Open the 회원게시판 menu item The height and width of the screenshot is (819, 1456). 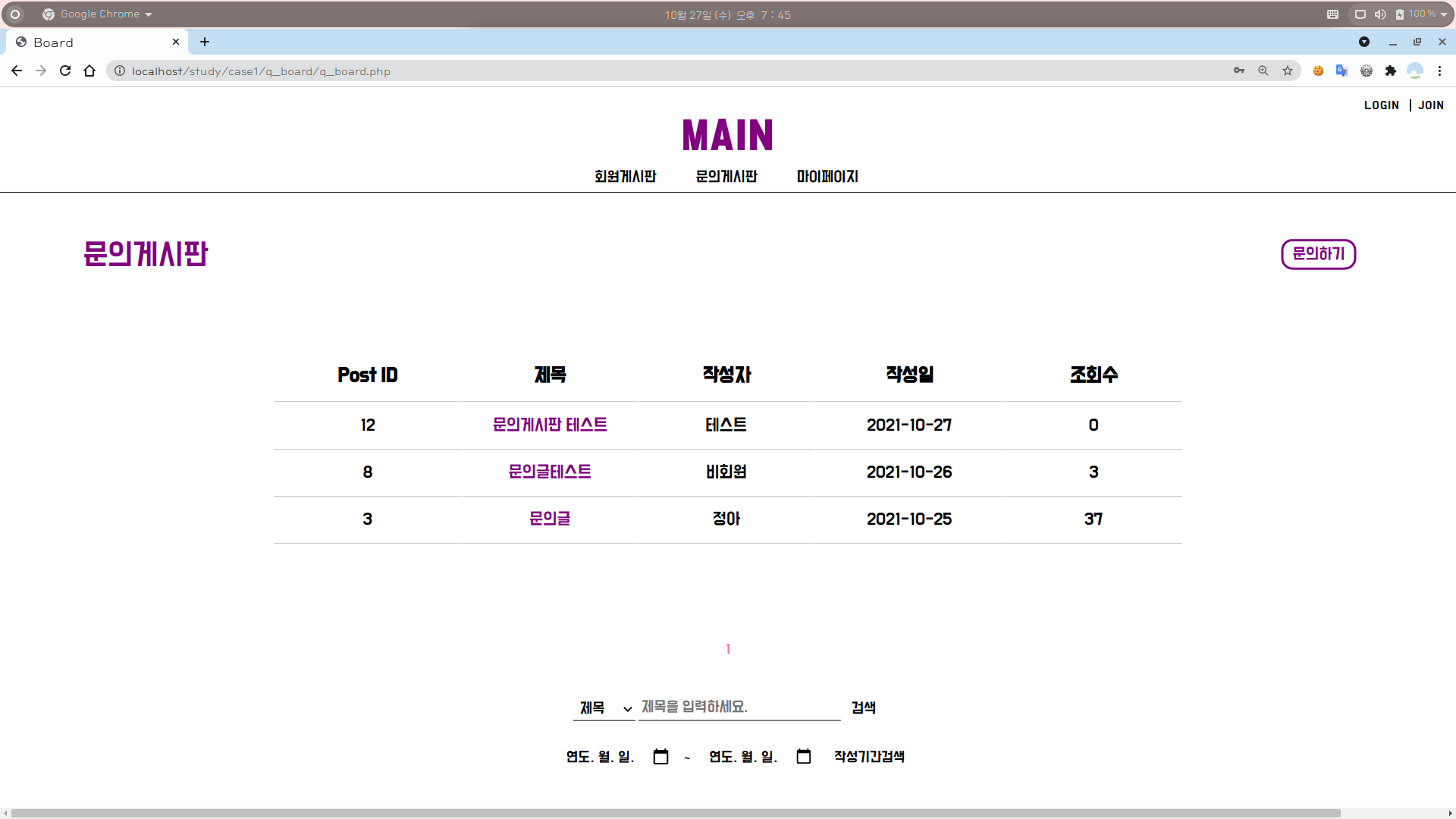pyautogui.click(x=625, y=176)
